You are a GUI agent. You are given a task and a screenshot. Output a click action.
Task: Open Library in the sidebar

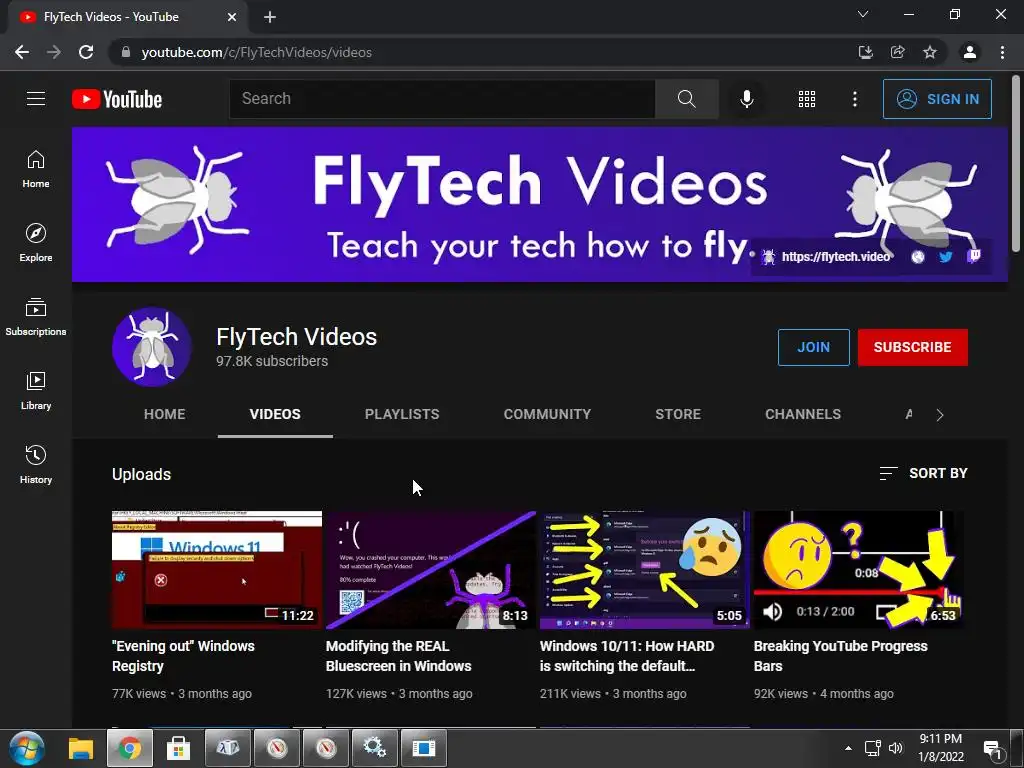36,391
